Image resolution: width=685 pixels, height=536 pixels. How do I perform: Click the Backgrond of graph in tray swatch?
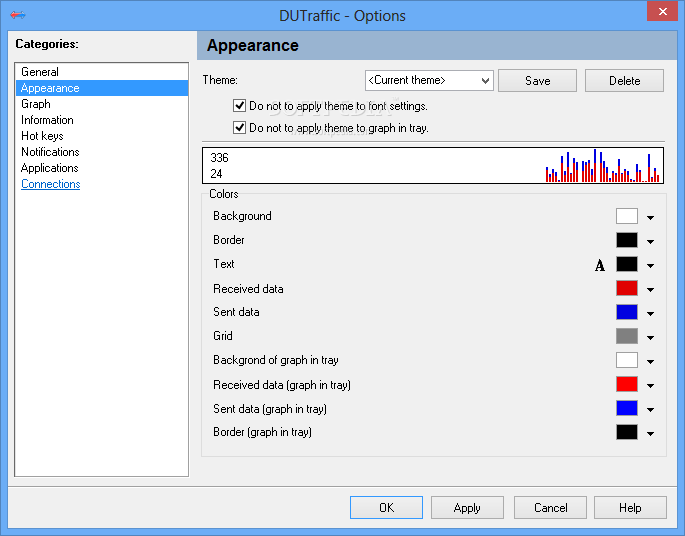point(626,360)
